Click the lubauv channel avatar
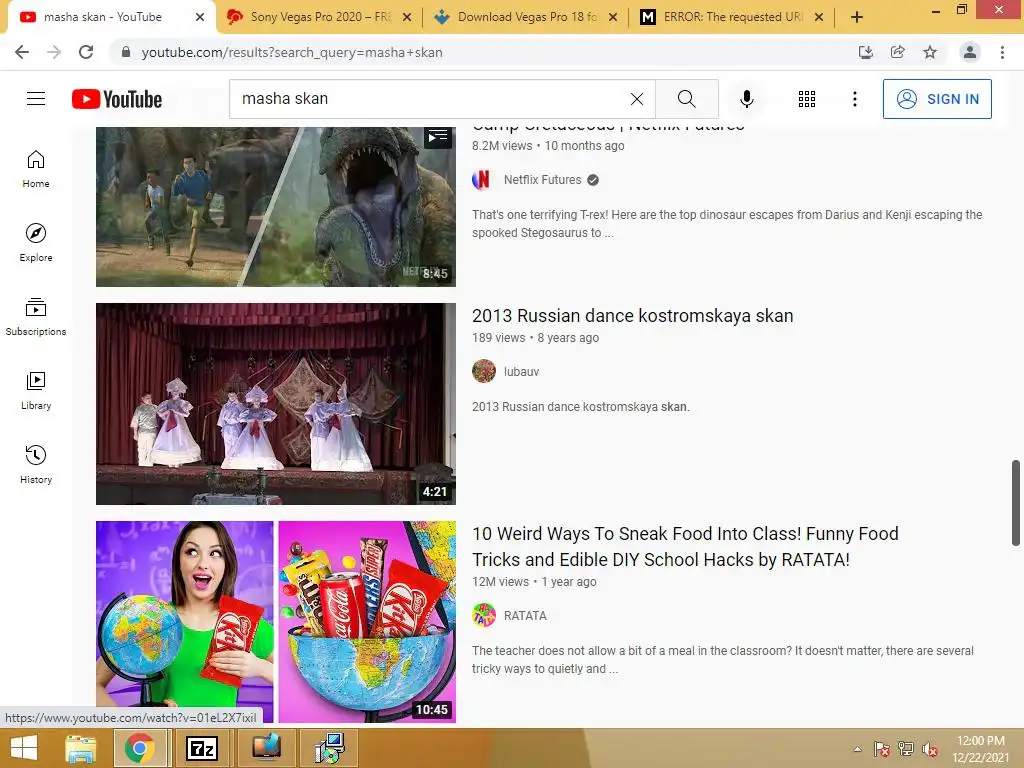Image resolution: width=1024 pixels, height=768 pixels. (484, 371)
